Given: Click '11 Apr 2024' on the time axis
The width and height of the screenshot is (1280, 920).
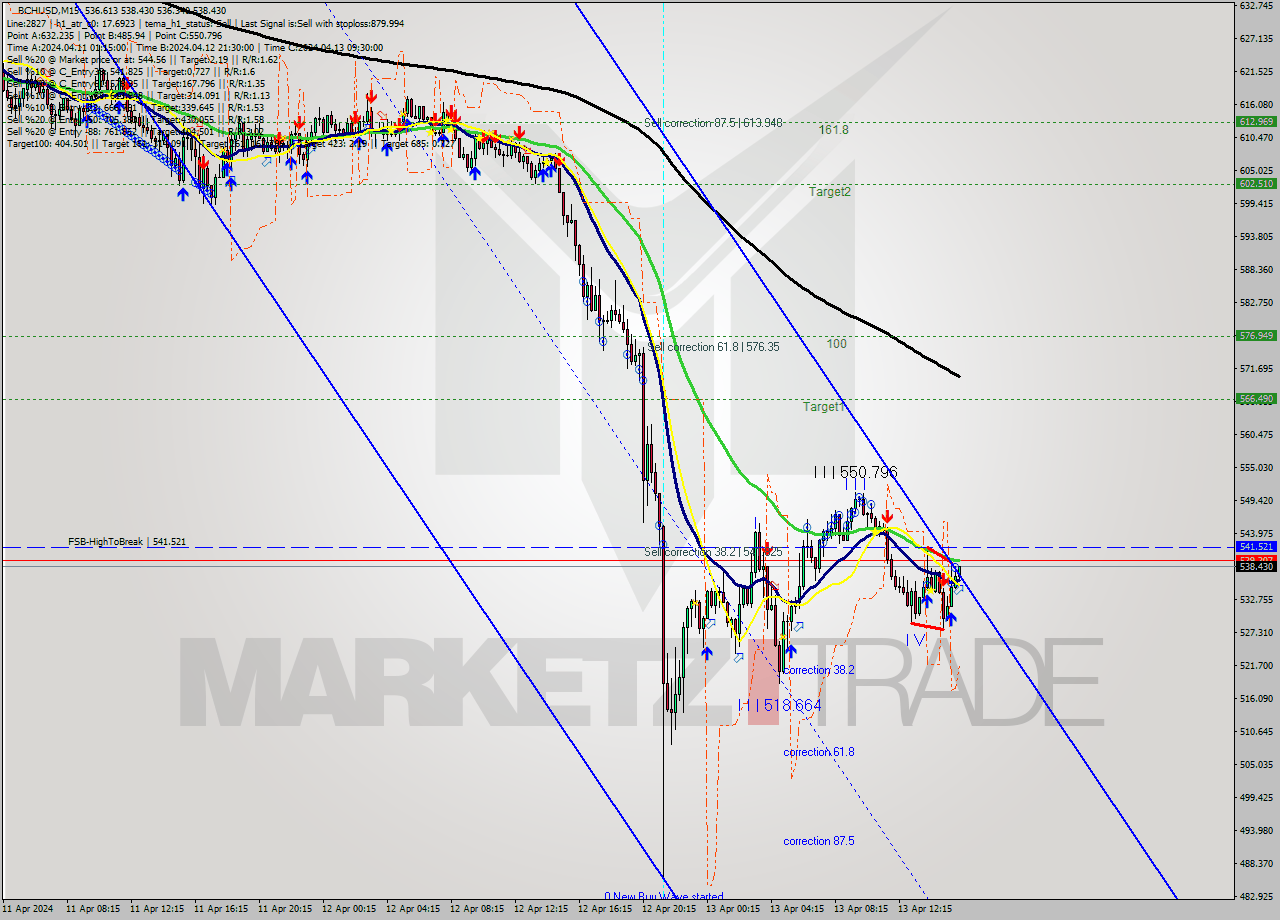Looking at the screenshot, I should pos(29,910).
